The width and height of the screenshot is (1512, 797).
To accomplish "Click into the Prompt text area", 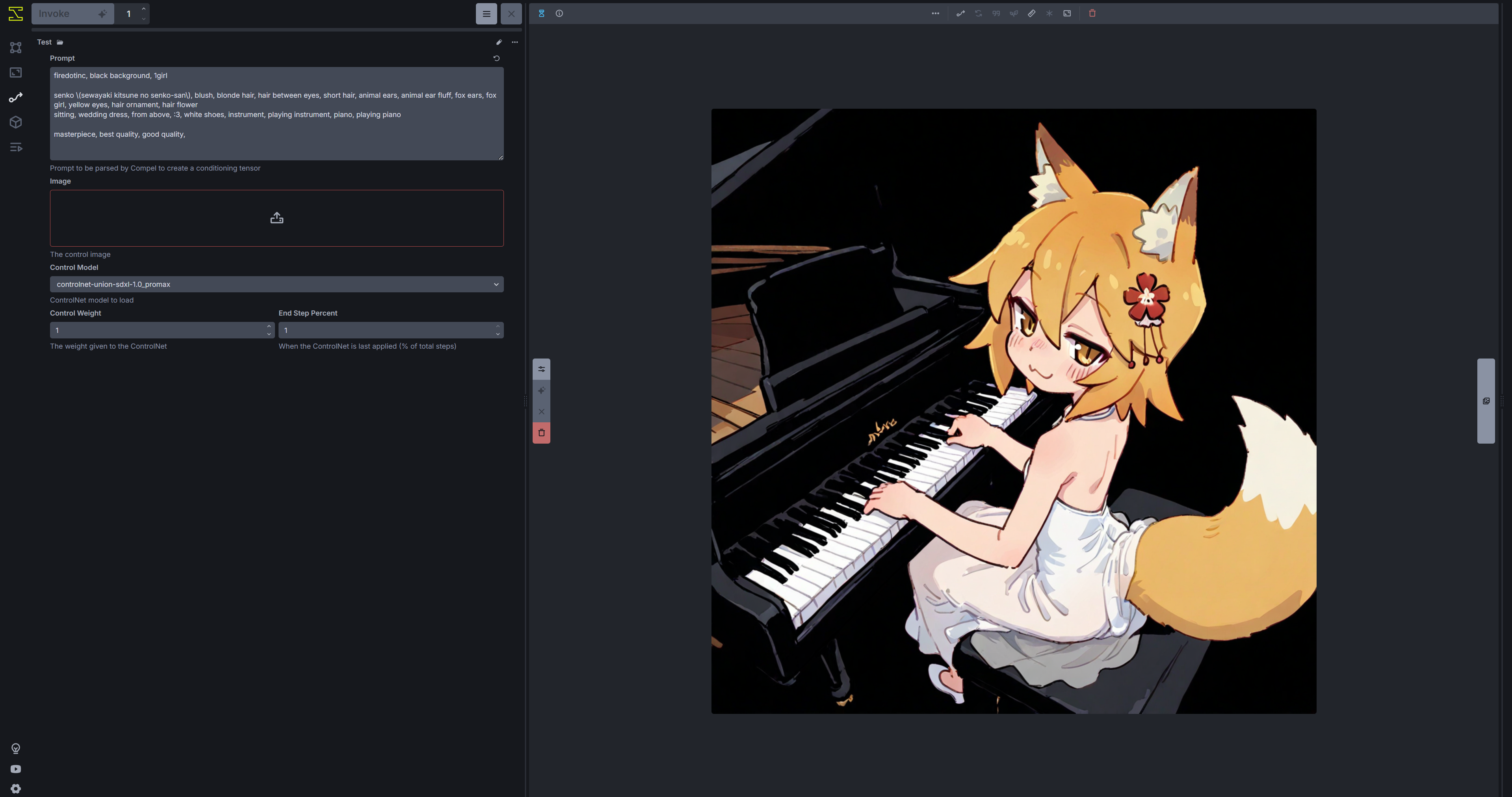I will (277, 113).
